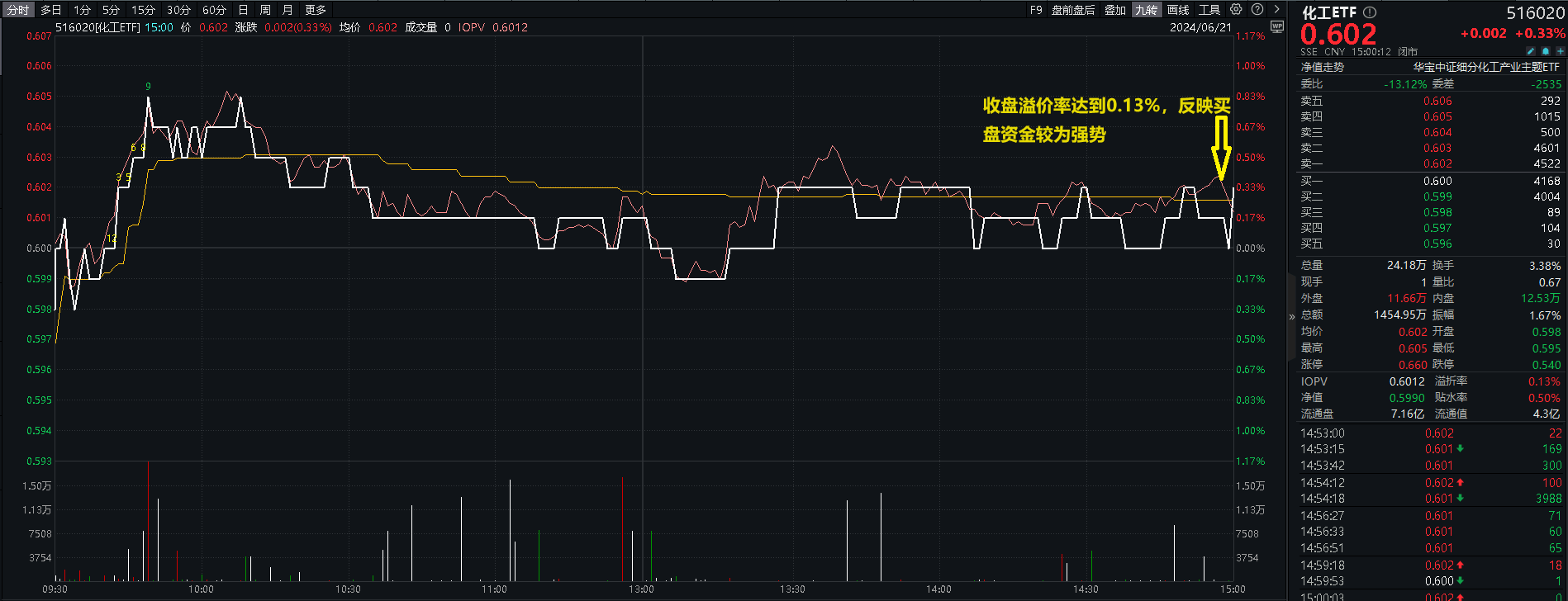Click the 10:30 time label on chart axis
Screen dimensions: 1568x601
[348, 589]
